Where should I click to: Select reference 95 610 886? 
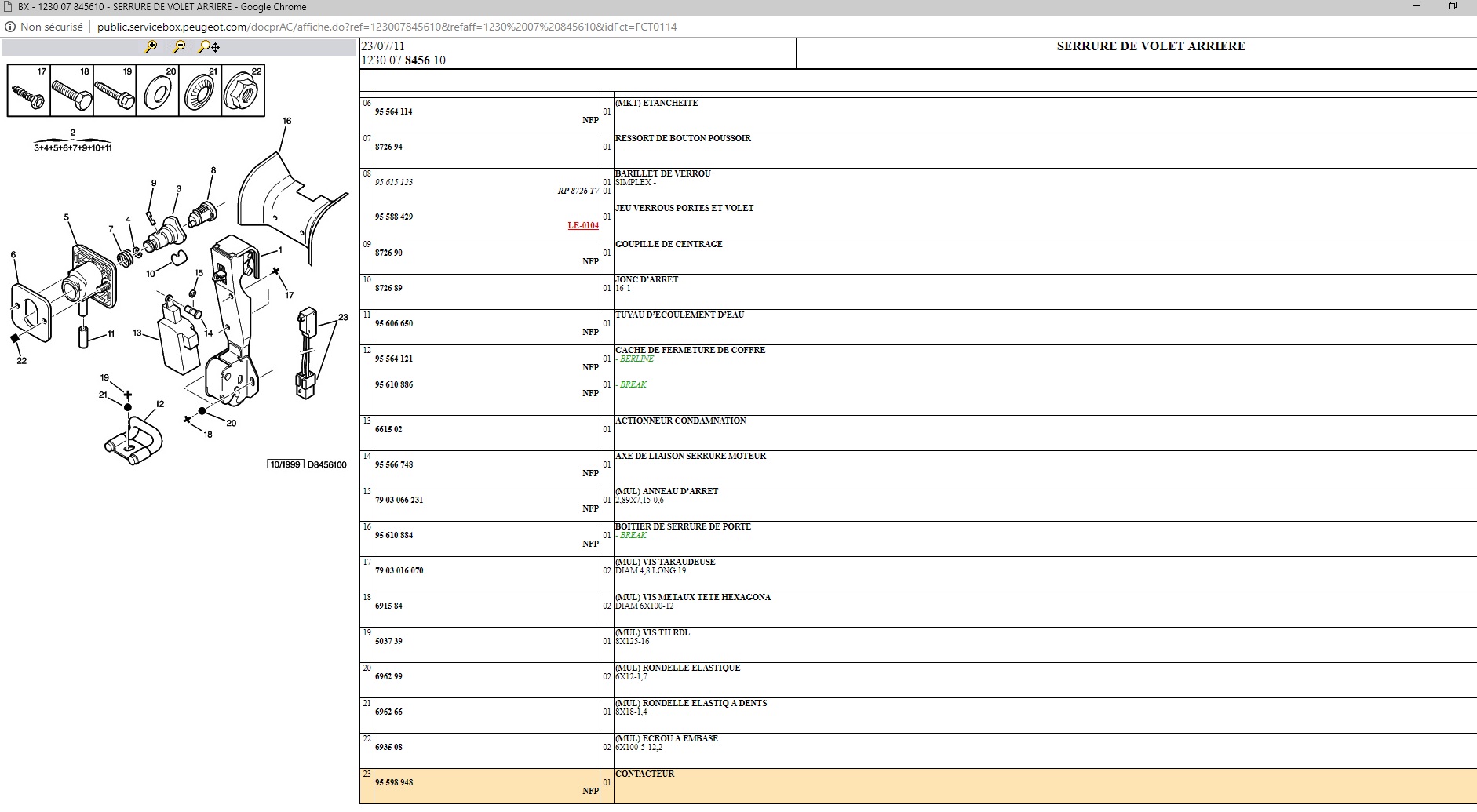point(394,384)
